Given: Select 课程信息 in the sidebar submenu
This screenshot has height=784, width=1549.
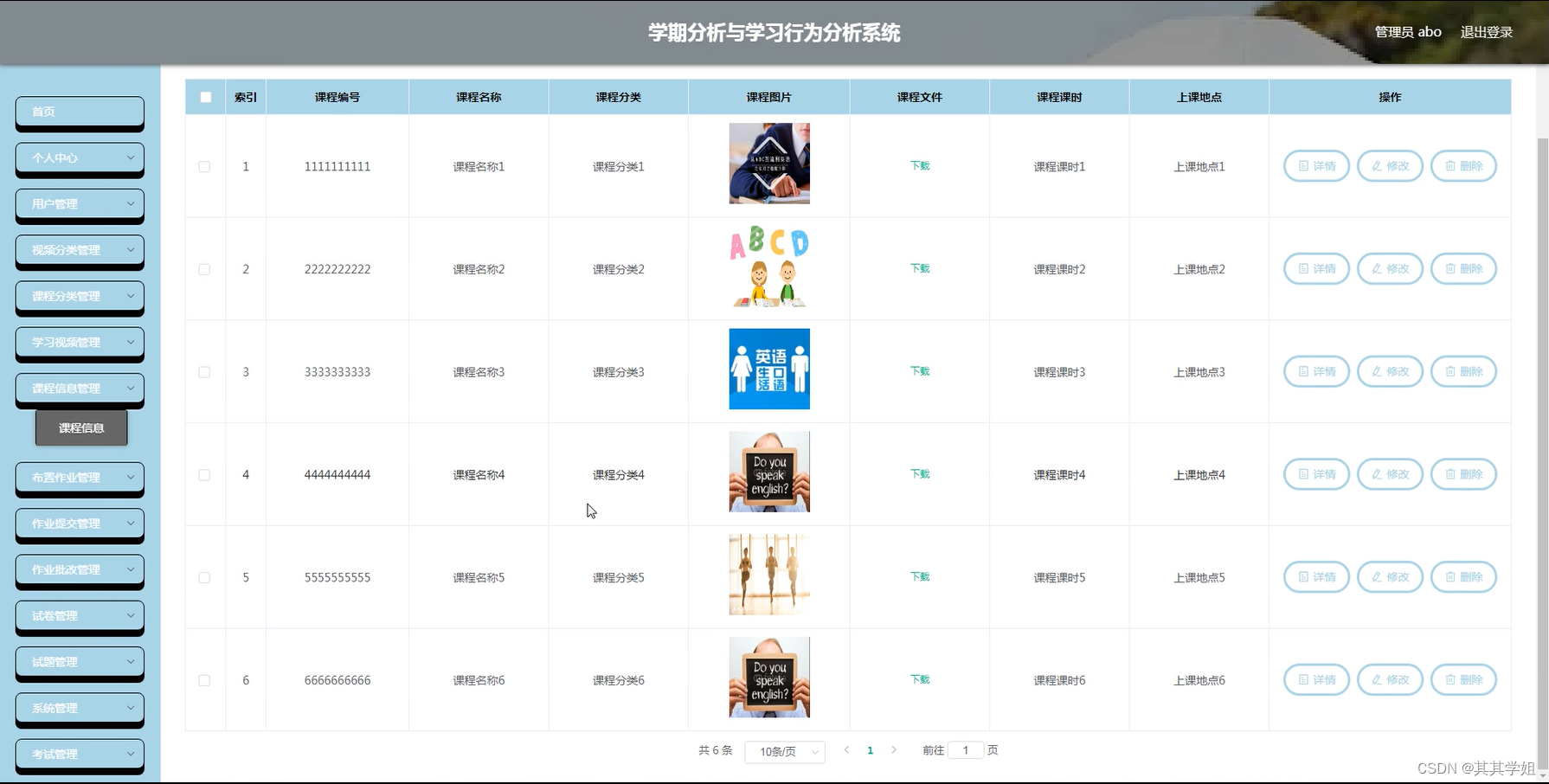Looking at the screenshot, I should click(80, 427).
